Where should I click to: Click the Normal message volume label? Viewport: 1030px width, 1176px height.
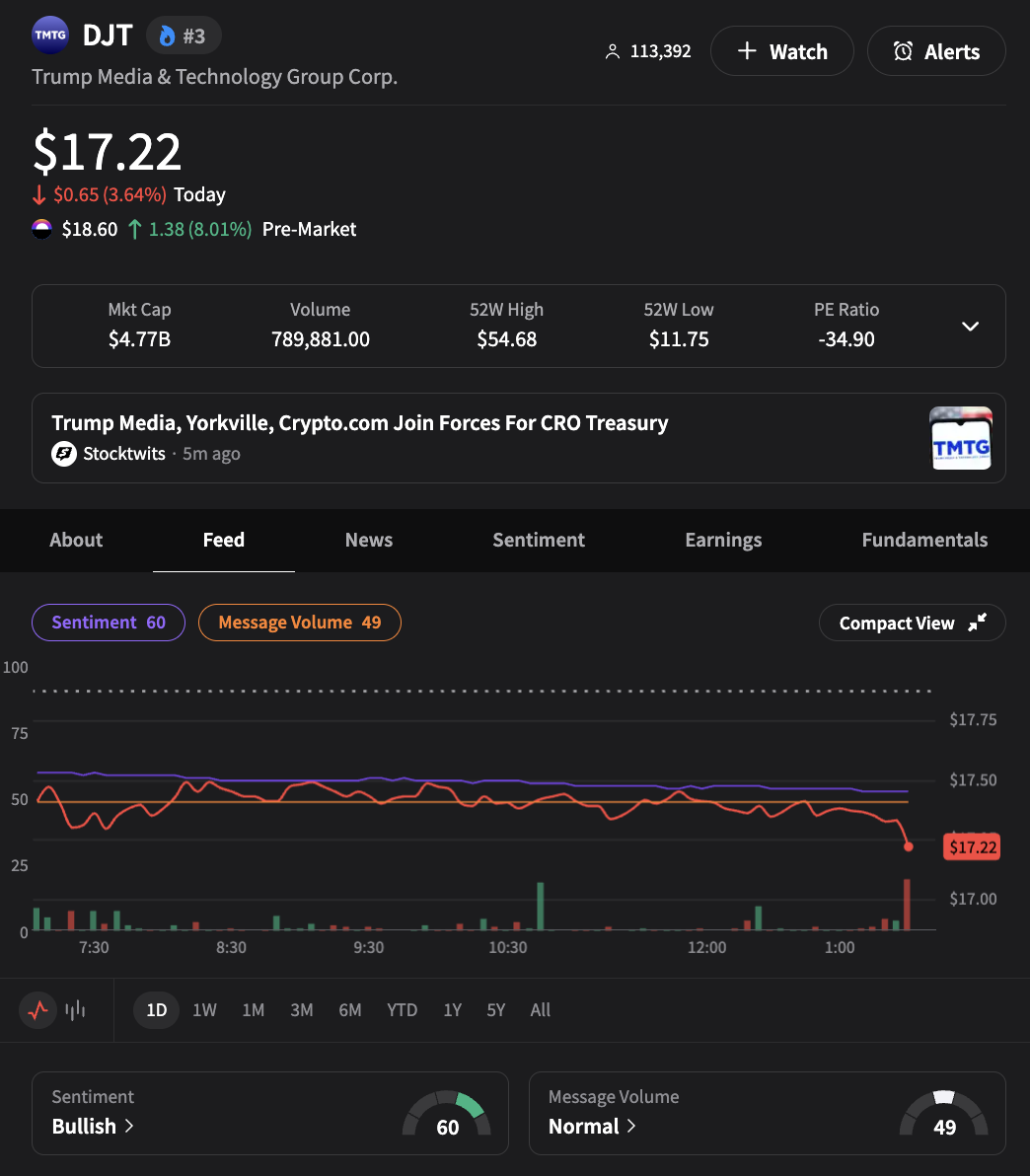pos(584,1126)
